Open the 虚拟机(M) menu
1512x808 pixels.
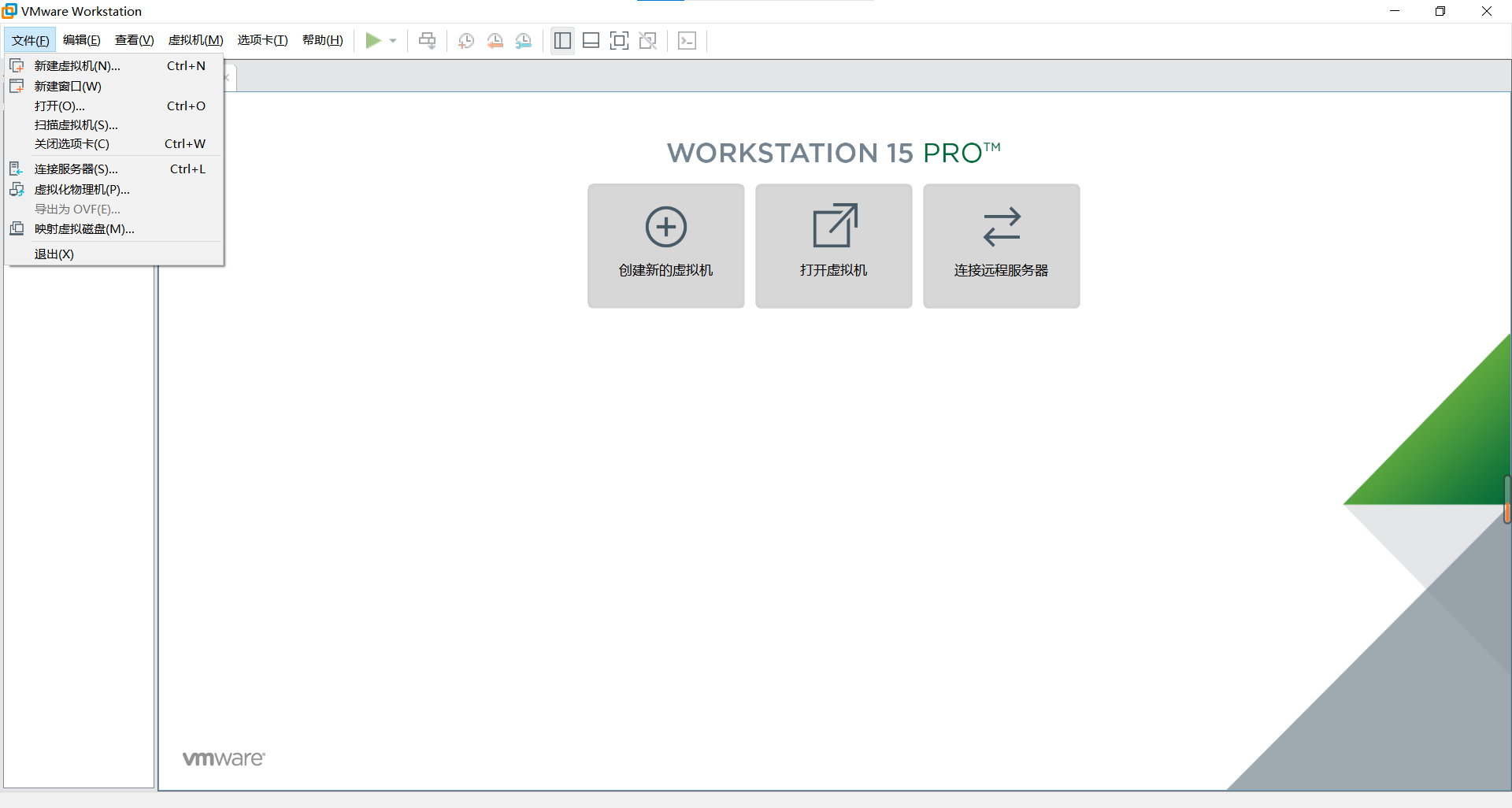point(196,40)
